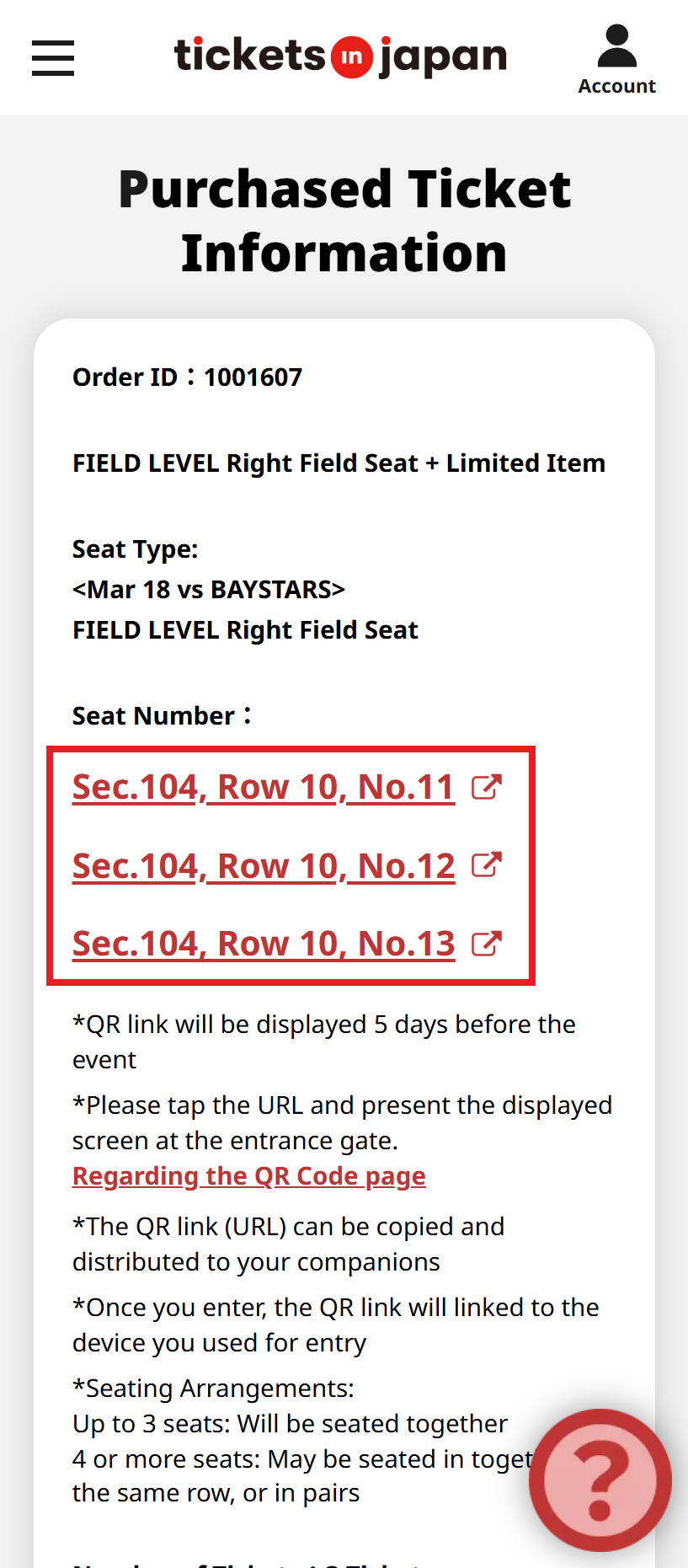This screenshot has width=688, height=1568.
Task: Follow the "Regarding the QR Code page" link
Action: [249, 1176]
